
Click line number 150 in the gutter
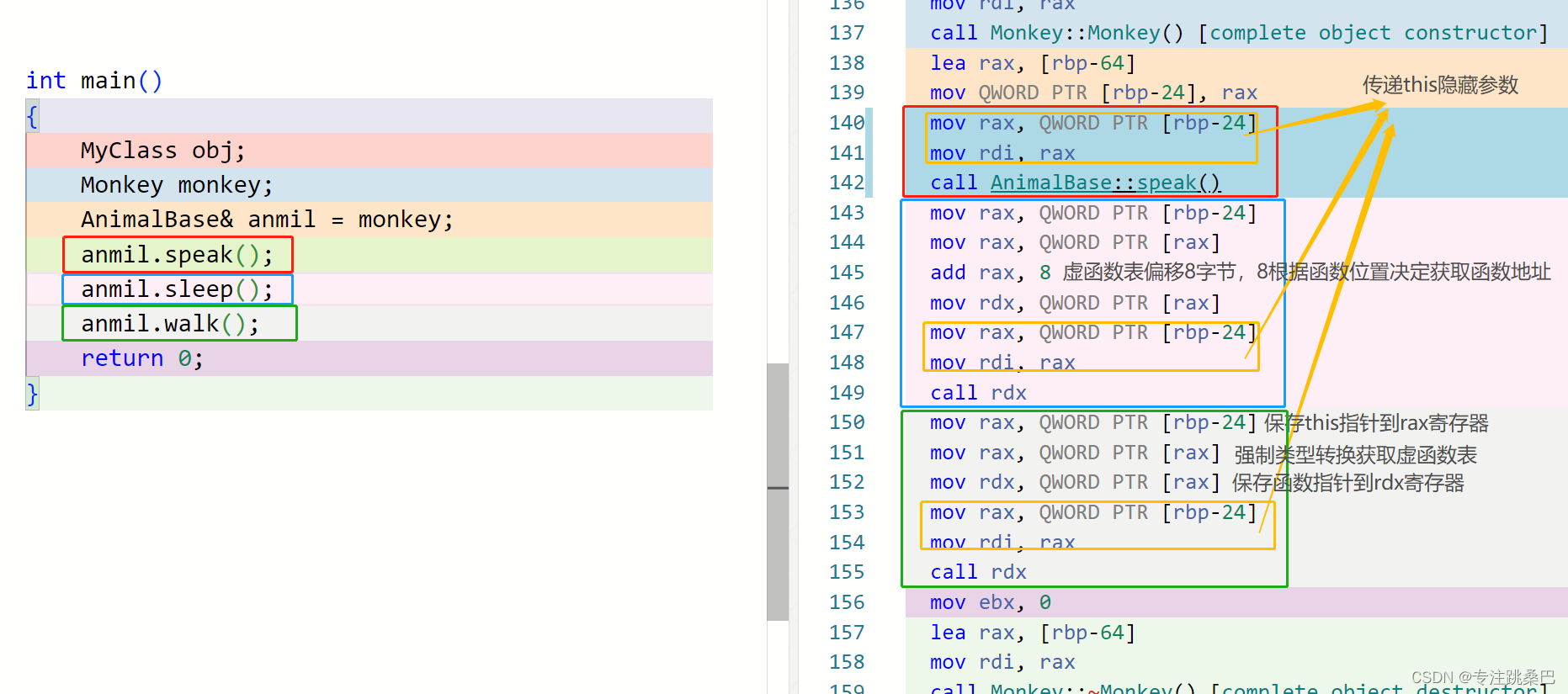tap(847, 422)
